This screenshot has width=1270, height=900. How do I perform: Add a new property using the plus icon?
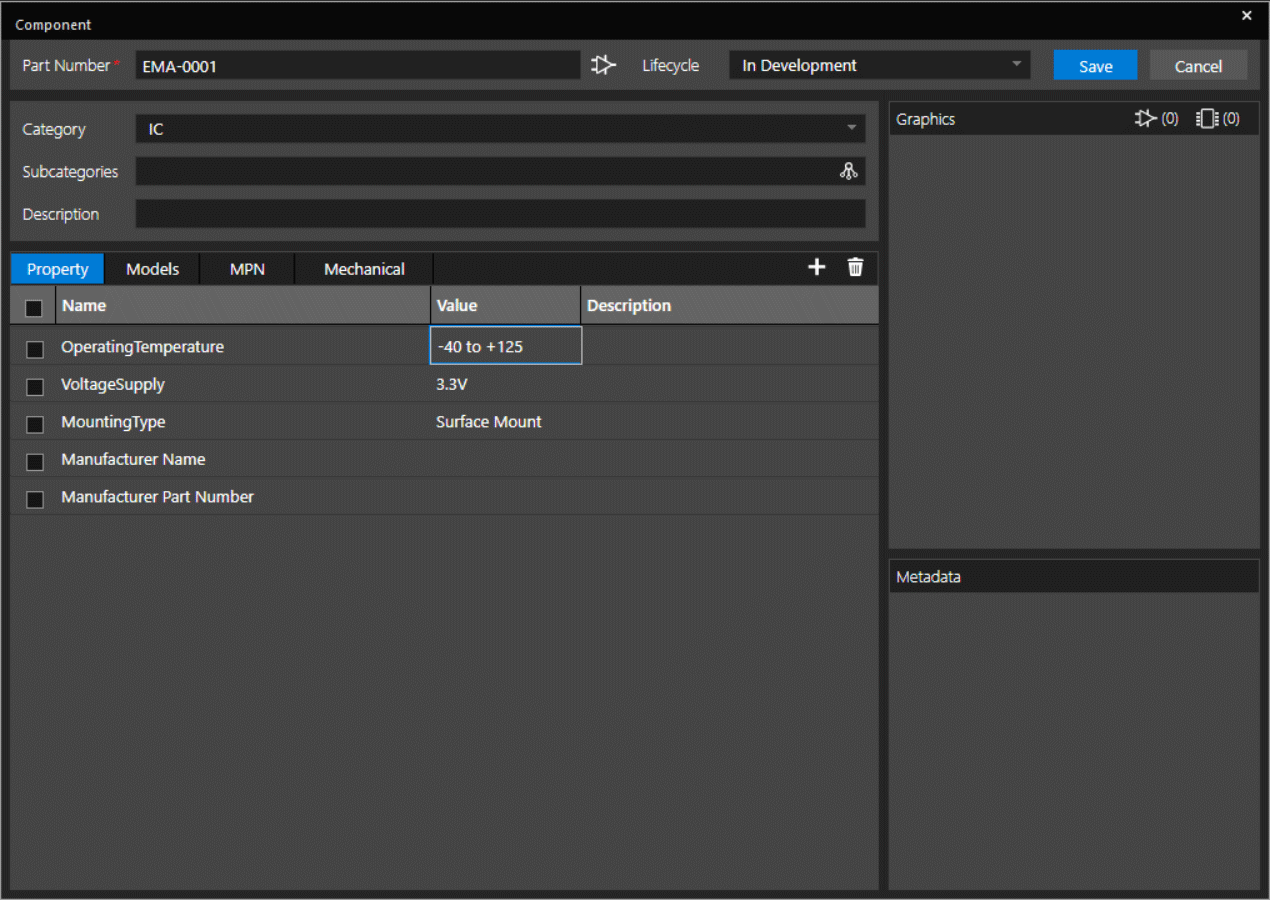click(x=816, y=267)
